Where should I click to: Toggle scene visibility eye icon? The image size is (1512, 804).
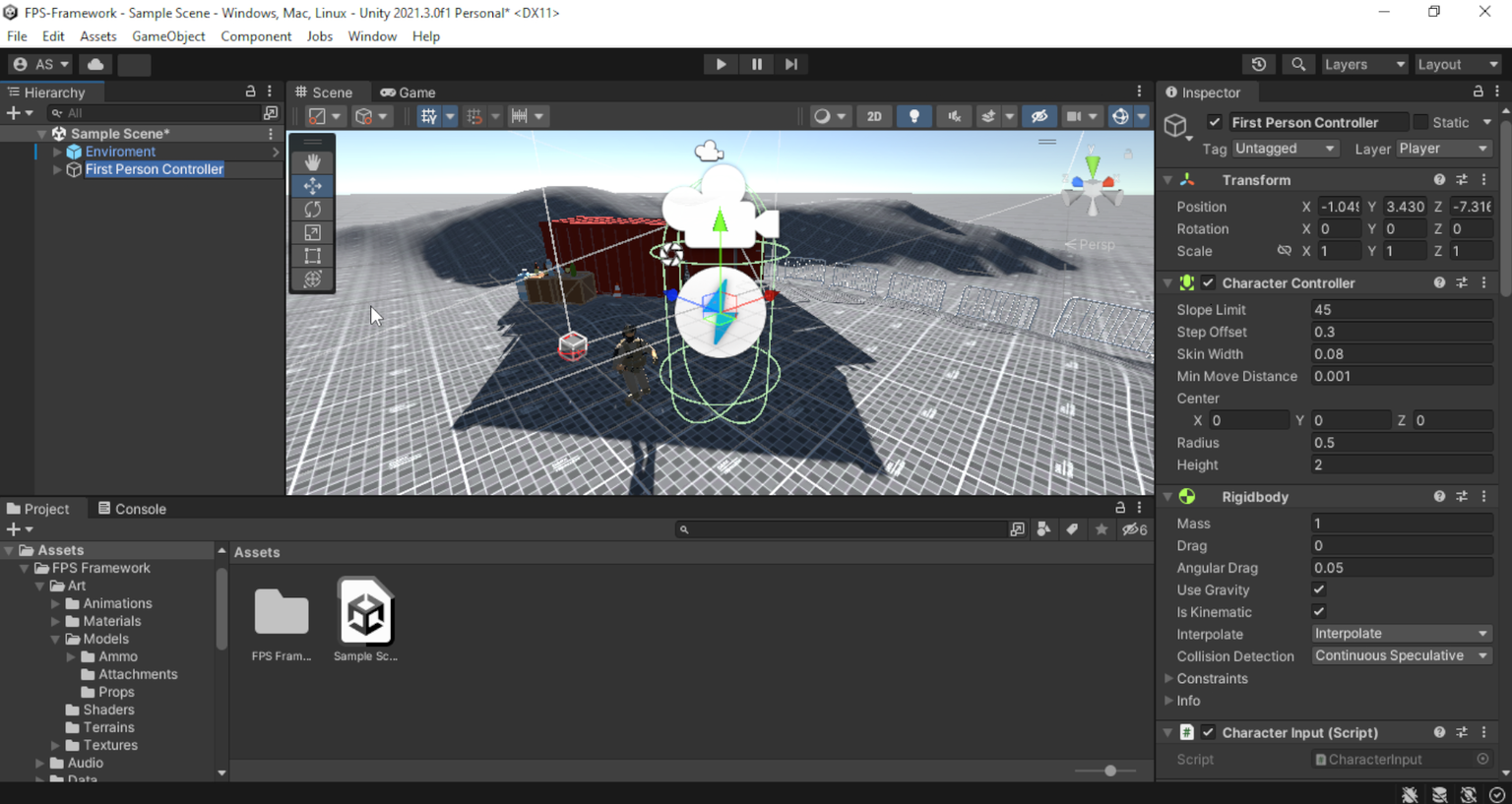[x=1039, y=116]
